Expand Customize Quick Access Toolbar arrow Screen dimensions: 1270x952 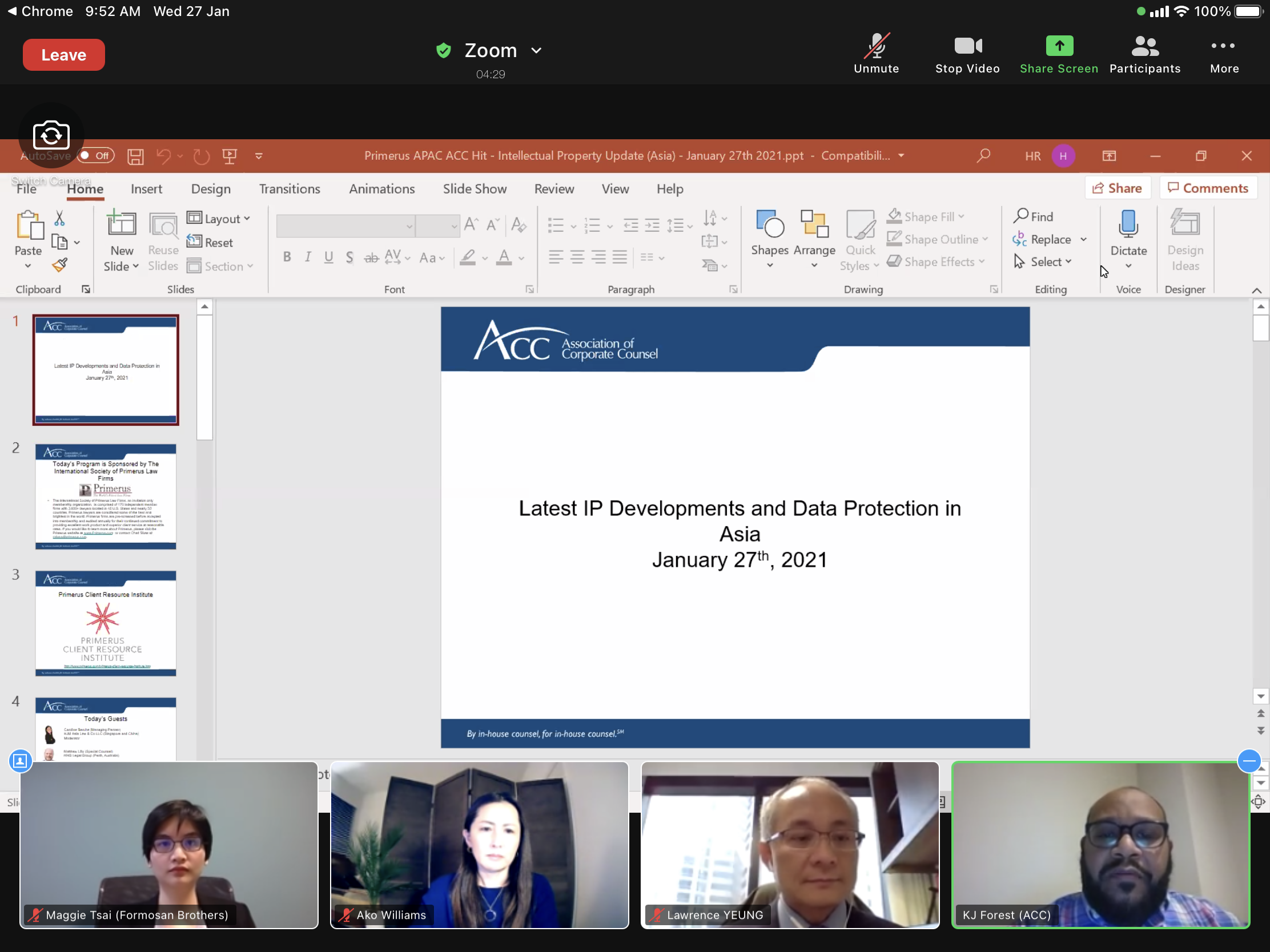(259, 156)
